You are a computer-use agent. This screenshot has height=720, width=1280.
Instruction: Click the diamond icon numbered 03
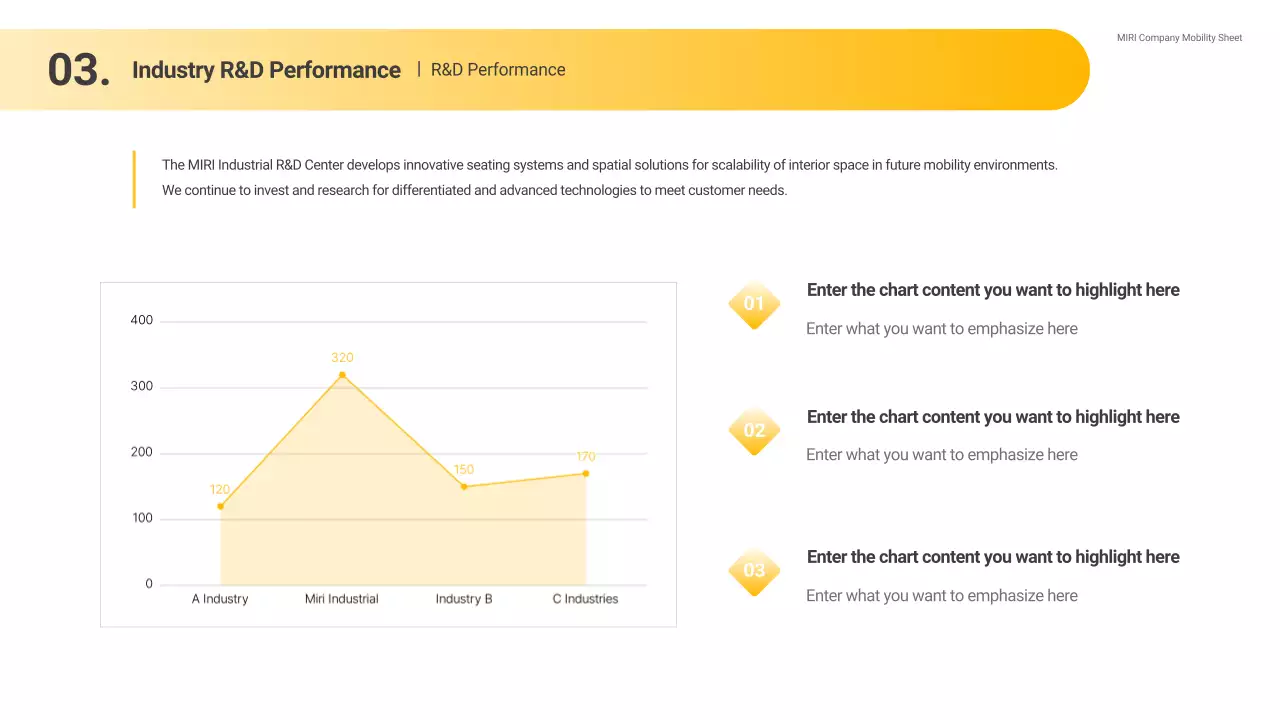coord(754,571)
